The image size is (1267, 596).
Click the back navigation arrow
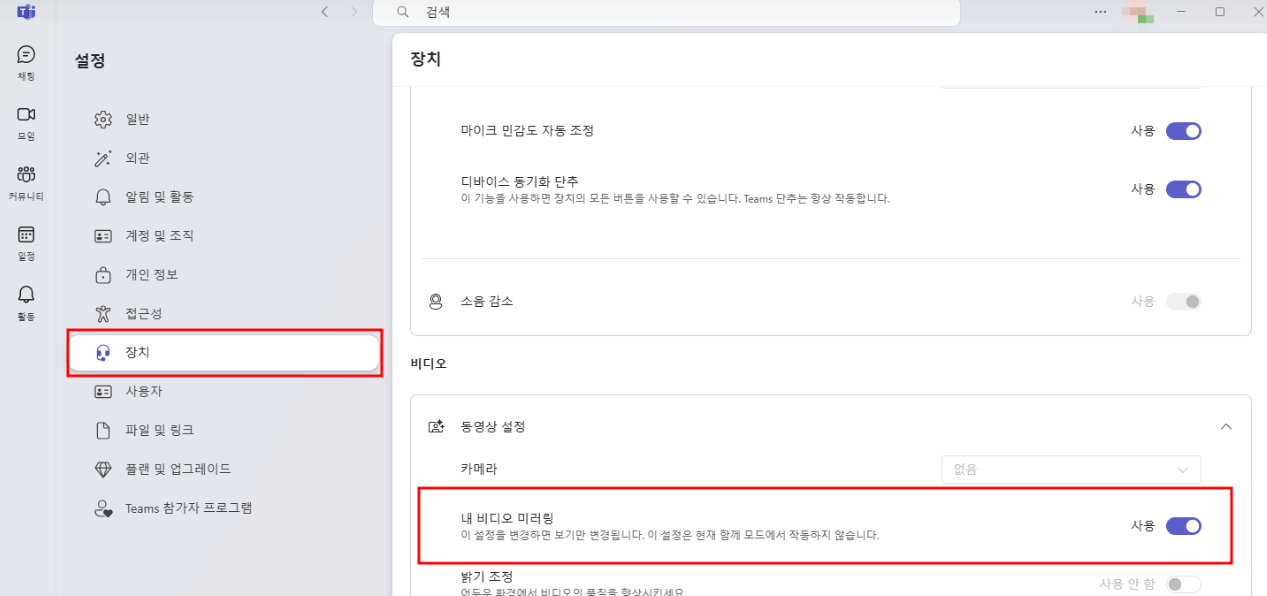pos(324,12)
